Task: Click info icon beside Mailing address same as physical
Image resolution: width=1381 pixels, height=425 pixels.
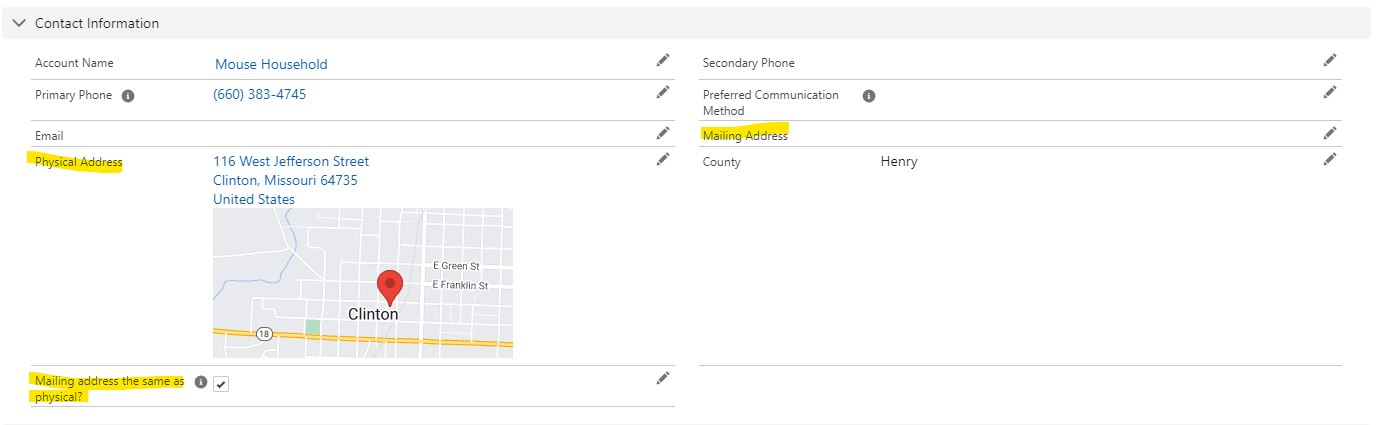Action: click(201, 382)
